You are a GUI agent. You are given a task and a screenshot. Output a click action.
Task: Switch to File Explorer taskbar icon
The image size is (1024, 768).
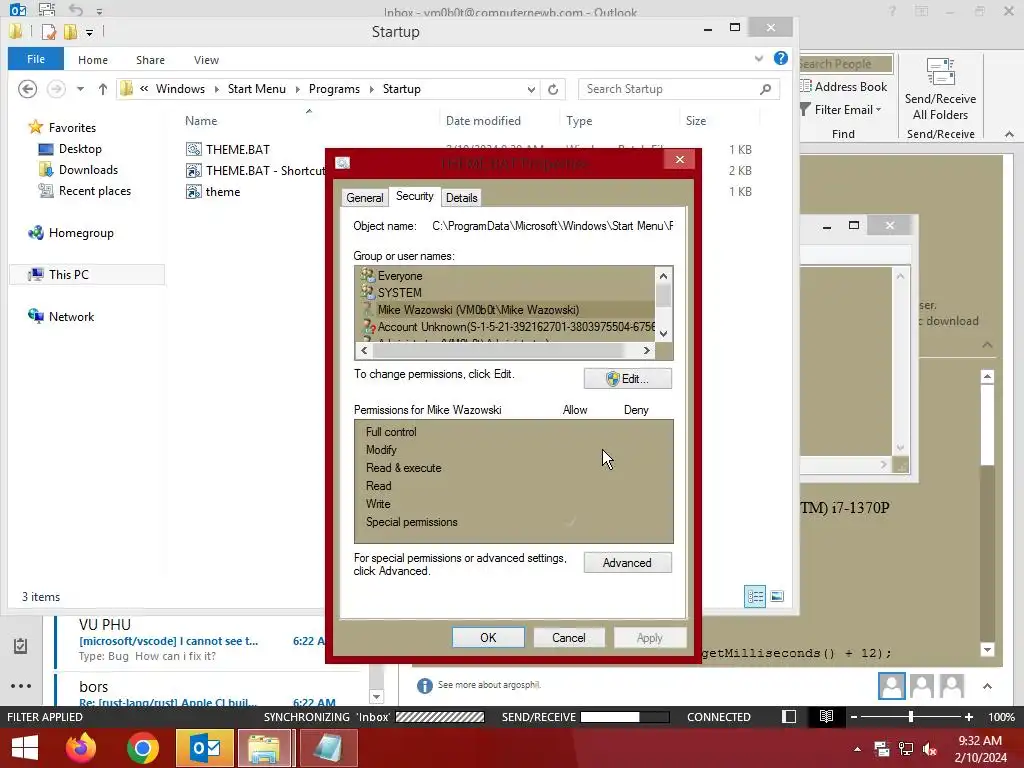pos(264,748)
